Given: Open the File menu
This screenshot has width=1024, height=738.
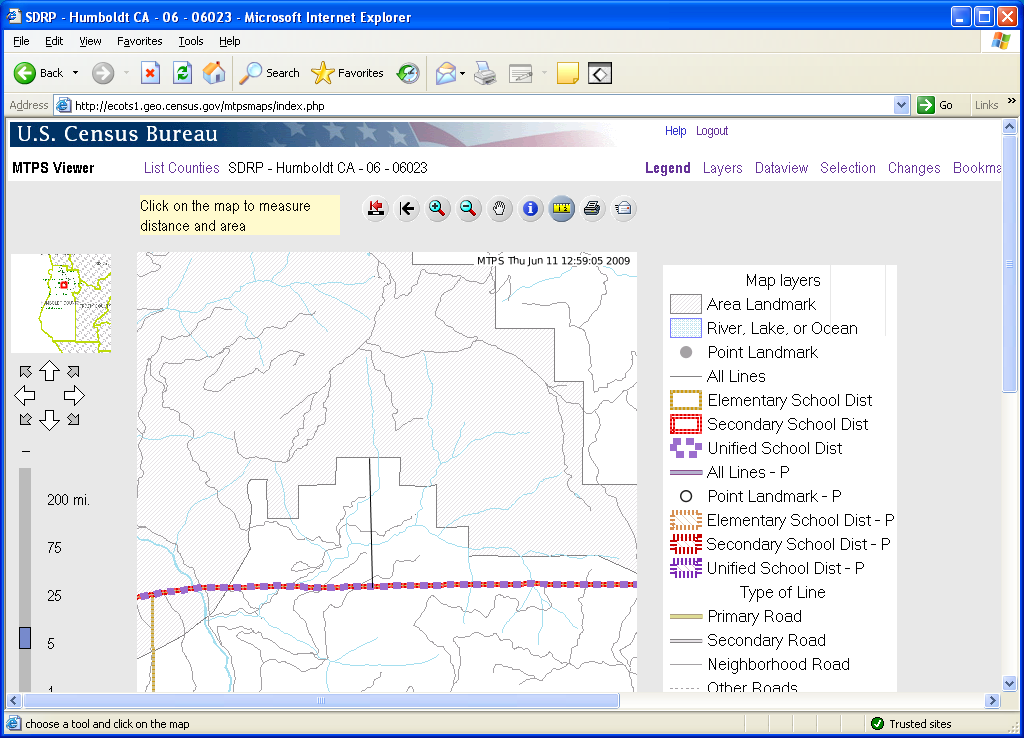Looking at the screenshot, I should 21,41.
